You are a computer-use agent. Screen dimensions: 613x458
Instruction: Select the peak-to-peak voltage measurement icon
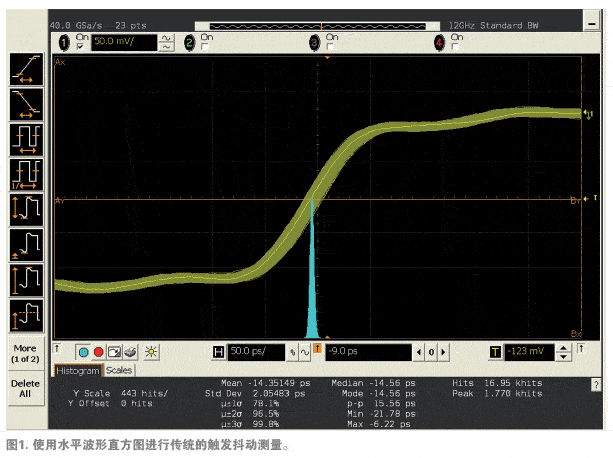click(x=25, y=207)
